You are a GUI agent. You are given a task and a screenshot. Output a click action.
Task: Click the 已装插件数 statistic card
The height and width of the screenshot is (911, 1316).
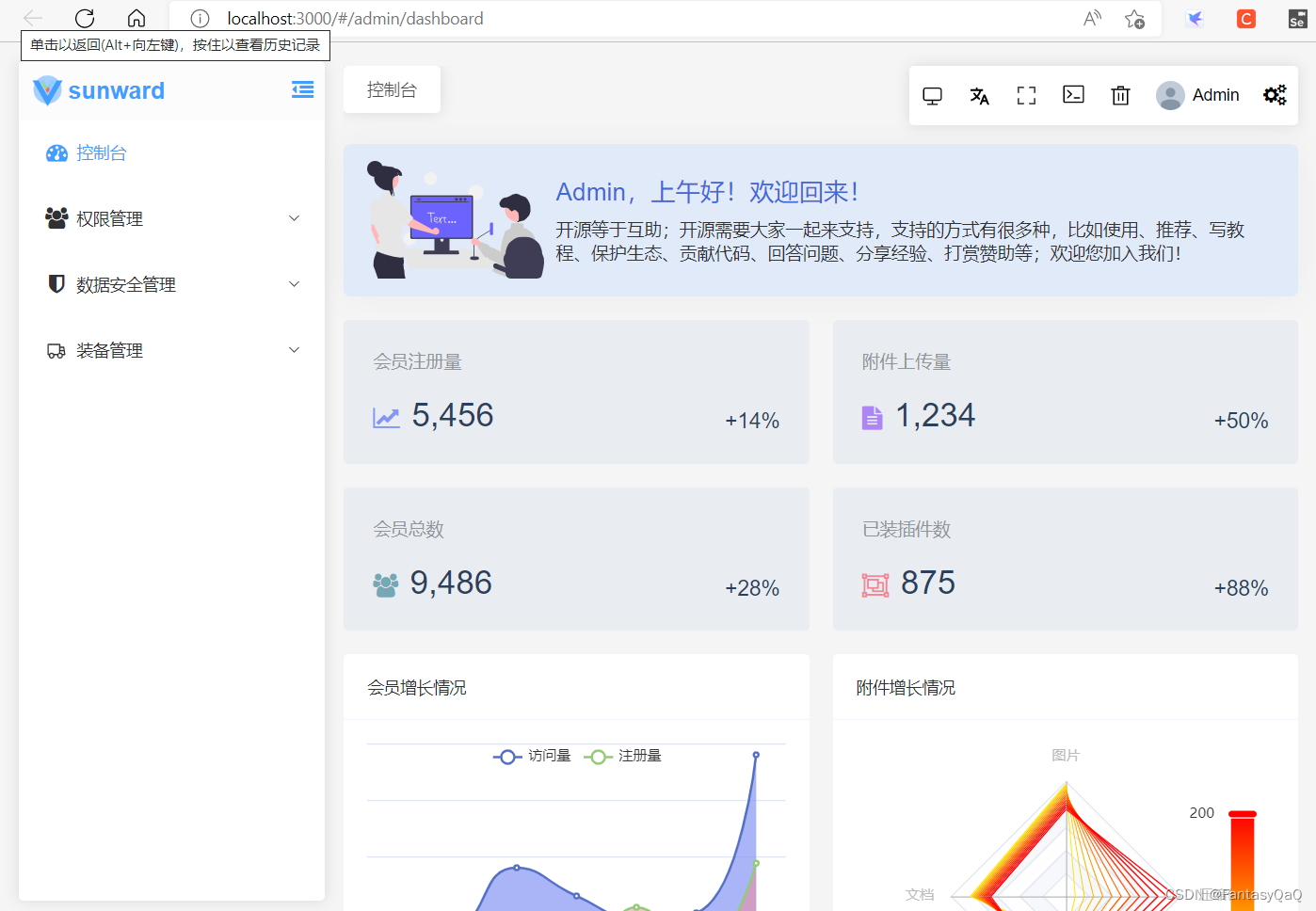[1066, 559]
